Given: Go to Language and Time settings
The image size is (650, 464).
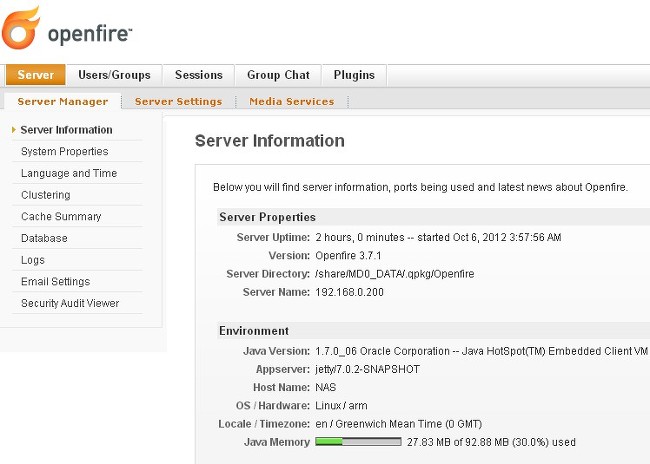Looking at the screenshot, I should click(x=69, y=173).
